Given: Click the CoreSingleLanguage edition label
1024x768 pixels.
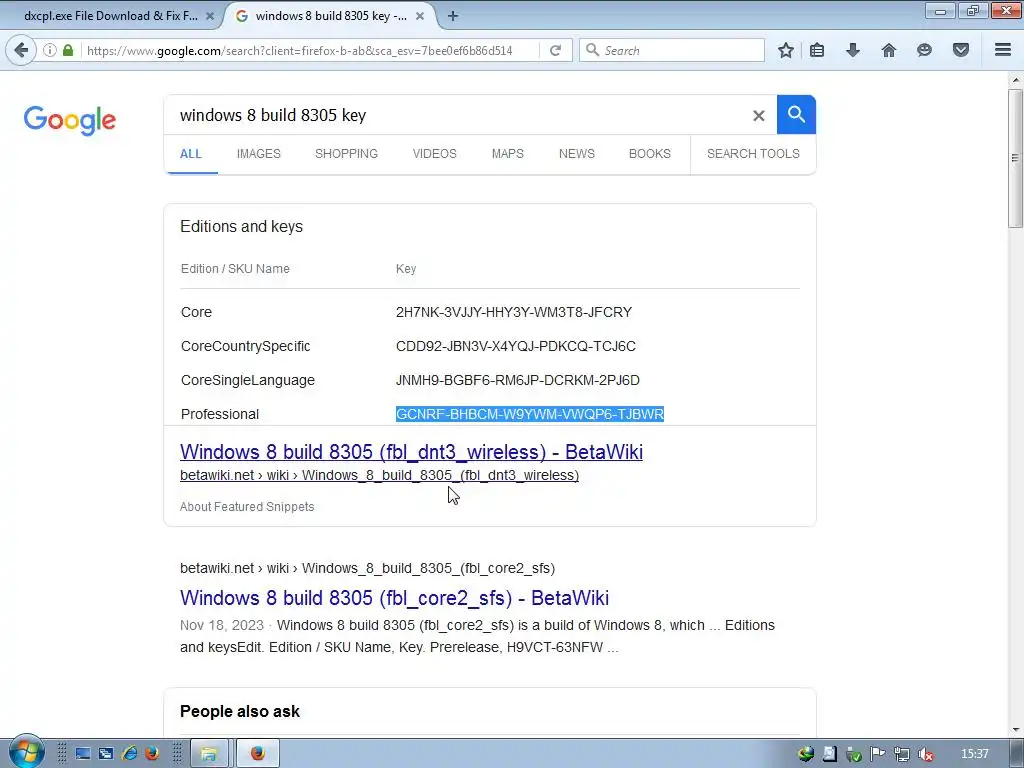Looking at the screenshot, I should click(x=248, y=380).
